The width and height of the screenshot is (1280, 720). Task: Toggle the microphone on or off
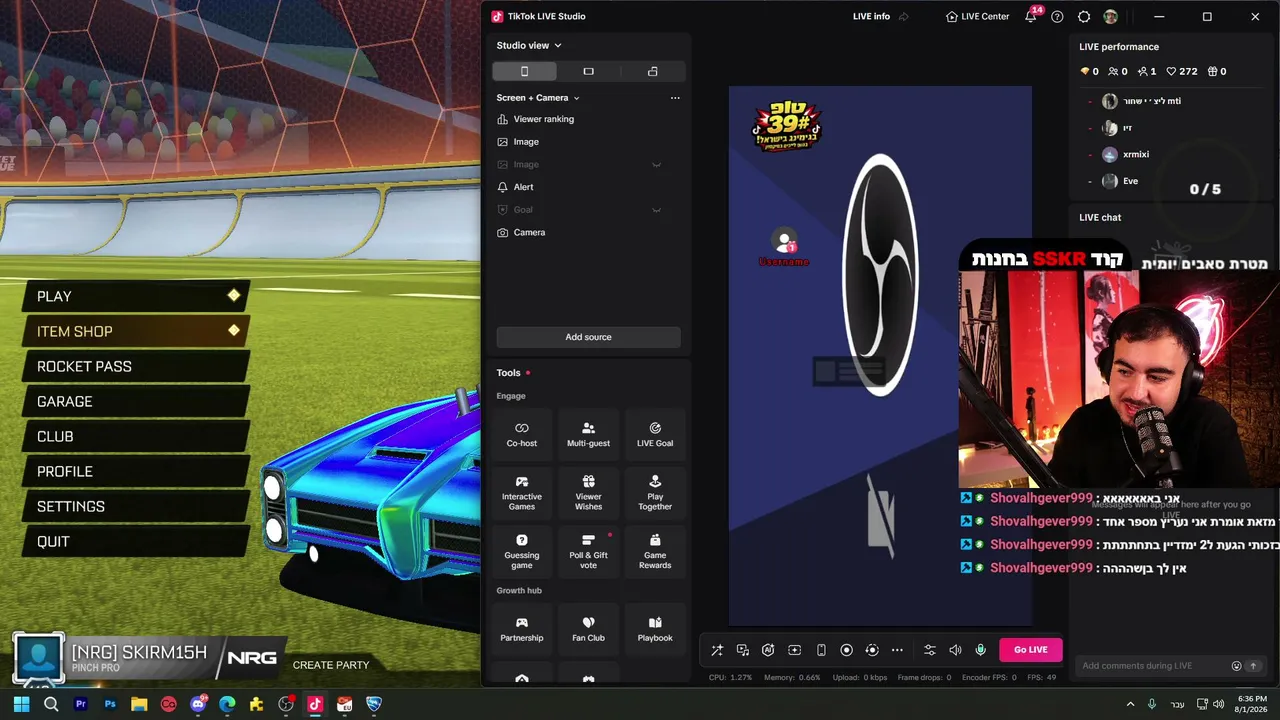(x=981, y=650)
